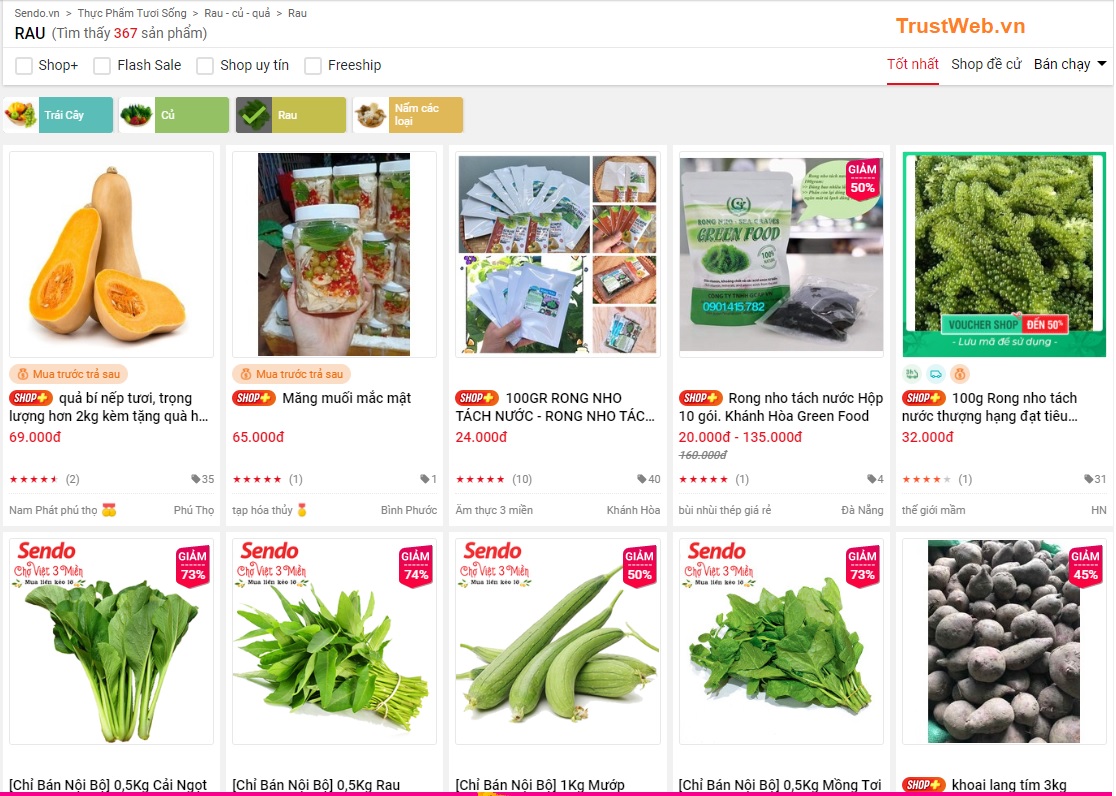The image size is (1116, 796).
Task: Open the butternut squash product image
Action: pos(111,253)
